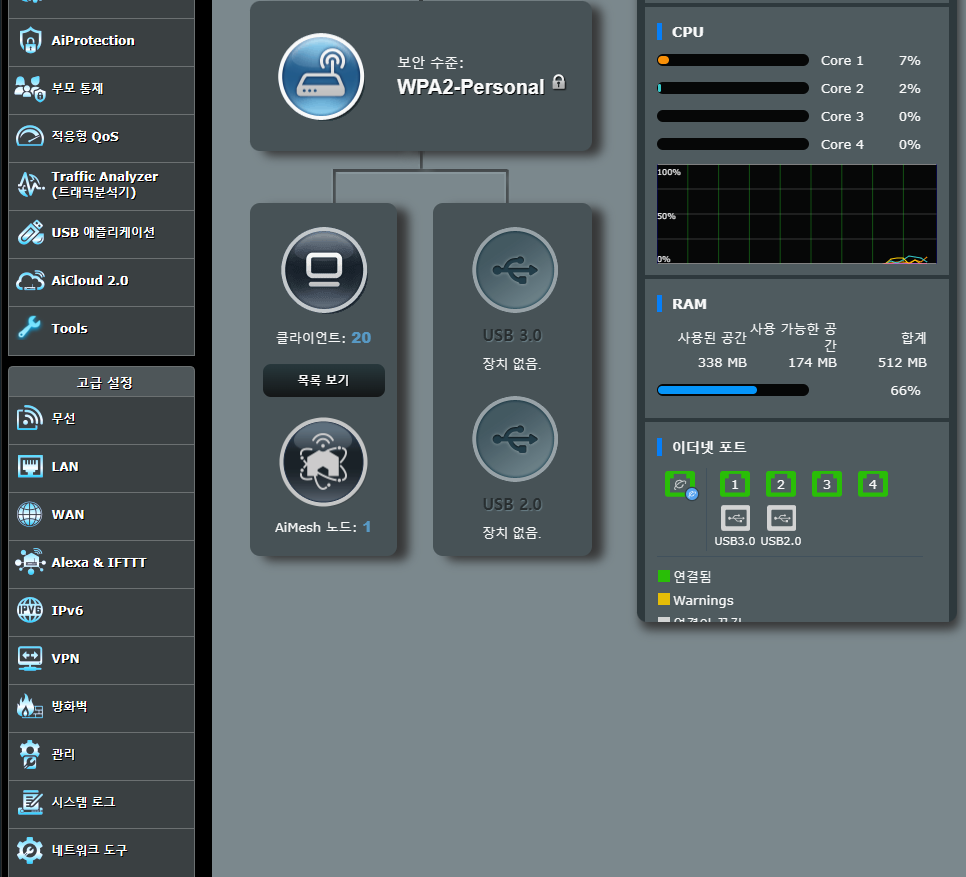
Task: Click LAN port 4 status icon
Action: pyautogui.click(x=873, y=484)
